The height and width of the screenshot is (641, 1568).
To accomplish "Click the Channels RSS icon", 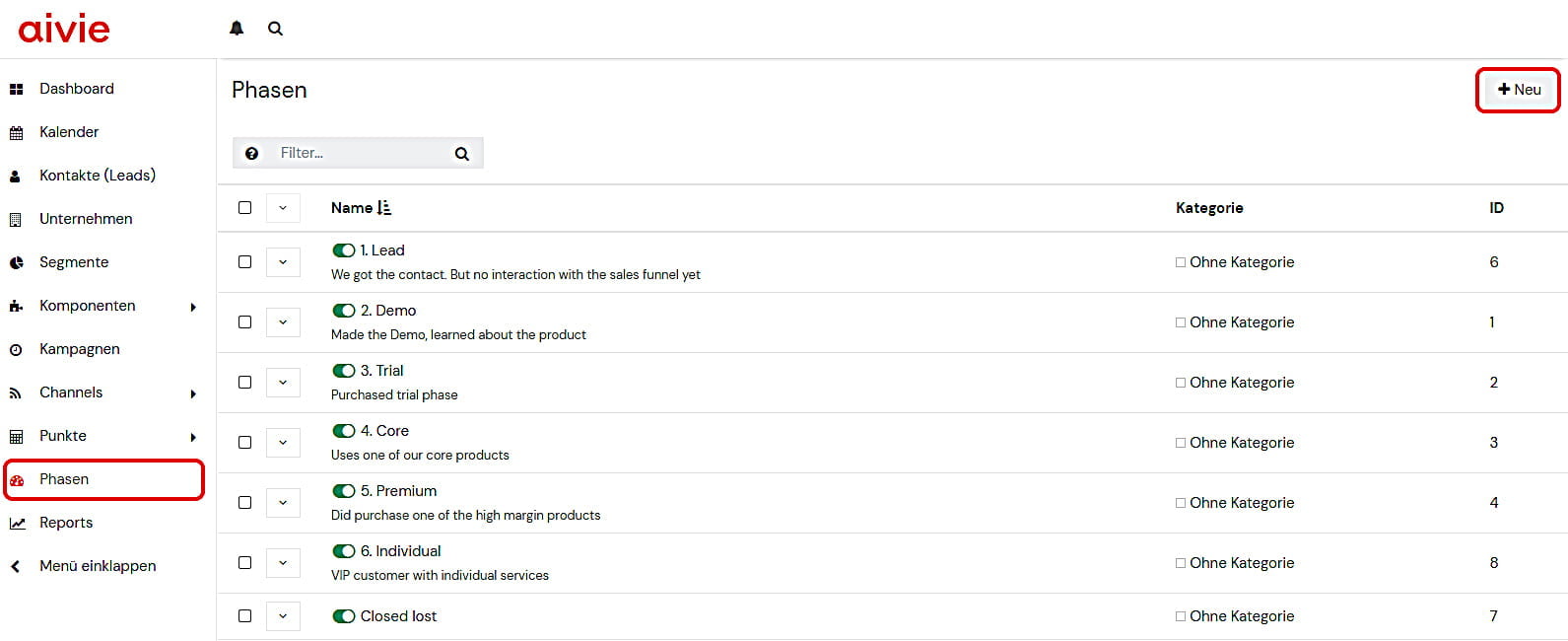I will [x=15, y=392].
